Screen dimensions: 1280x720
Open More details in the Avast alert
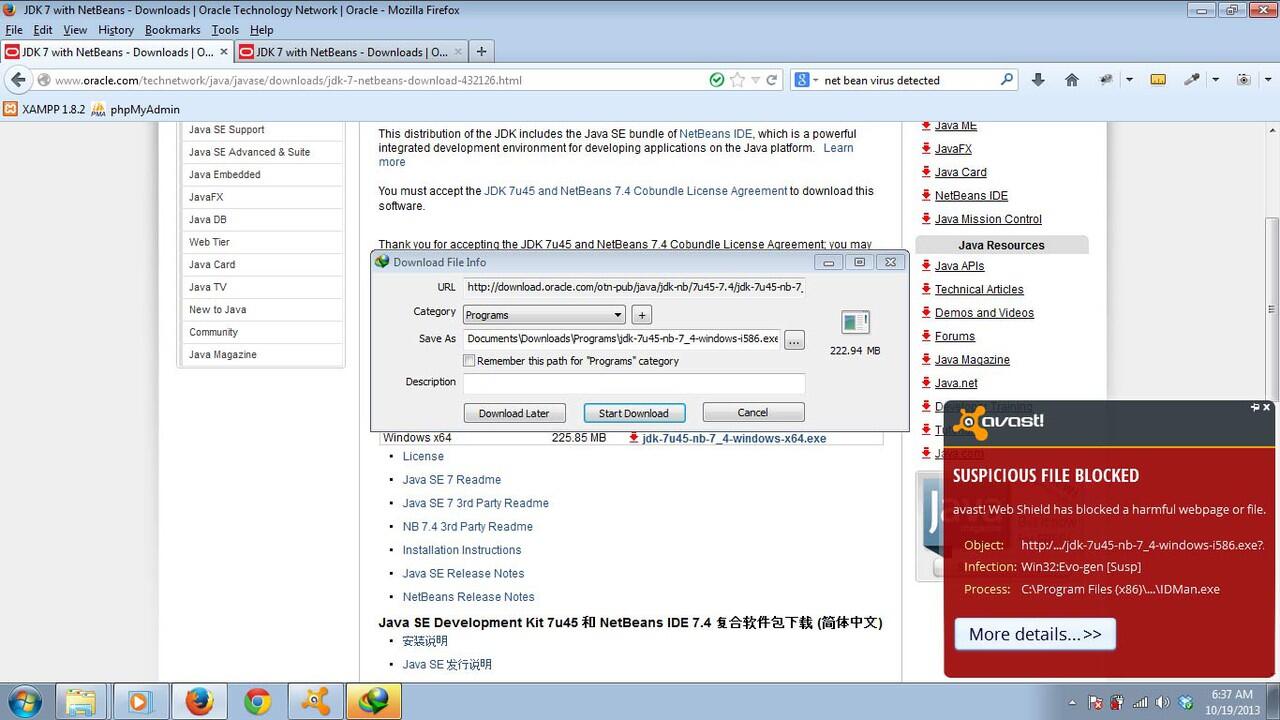(x=1035, y=633)
